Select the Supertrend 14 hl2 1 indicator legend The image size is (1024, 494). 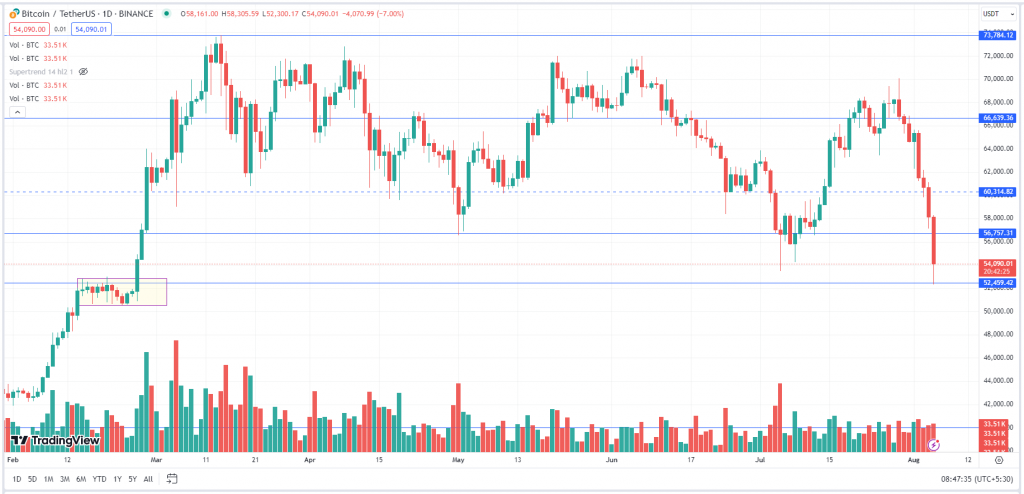(40, 72)
